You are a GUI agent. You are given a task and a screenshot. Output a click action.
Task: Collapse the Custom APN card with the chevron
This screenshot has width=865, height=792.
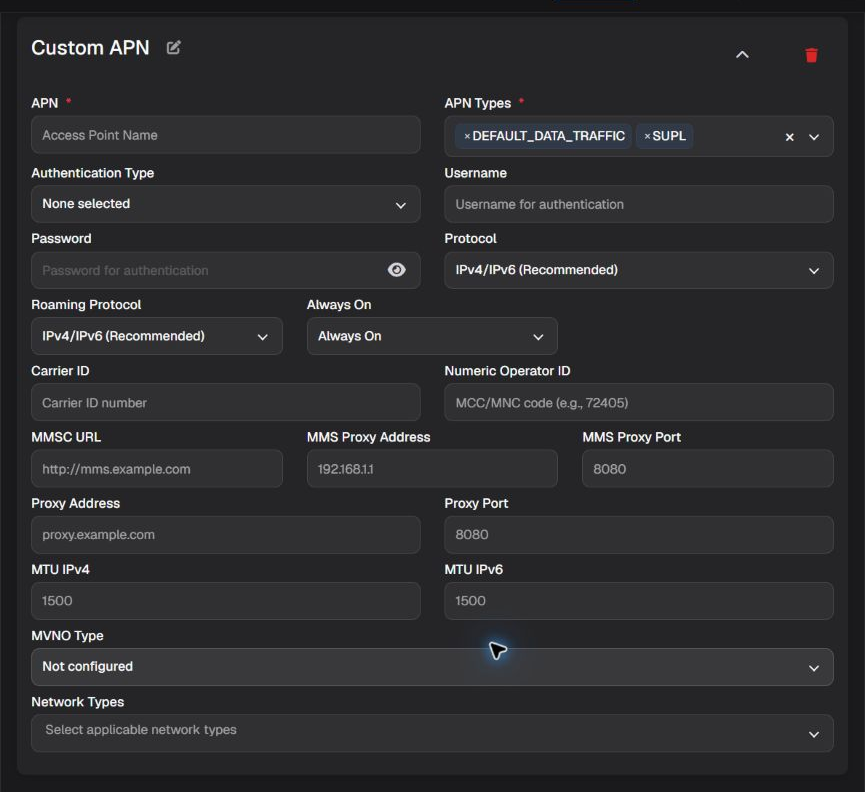coord(742,55)
